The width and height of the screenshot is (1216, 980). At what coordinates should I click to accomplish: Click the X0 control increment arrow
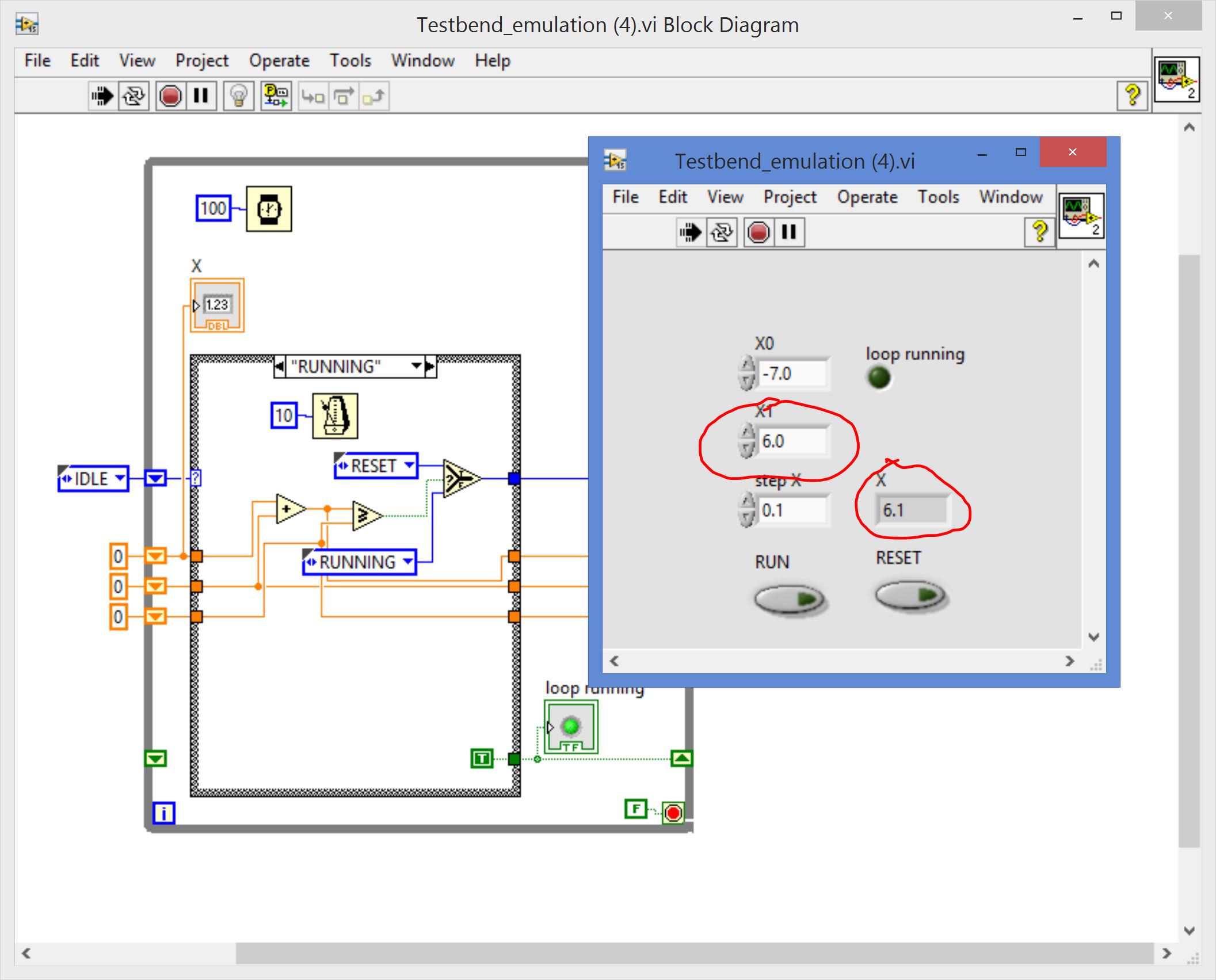pyautogui.click(x=746, y=365)
